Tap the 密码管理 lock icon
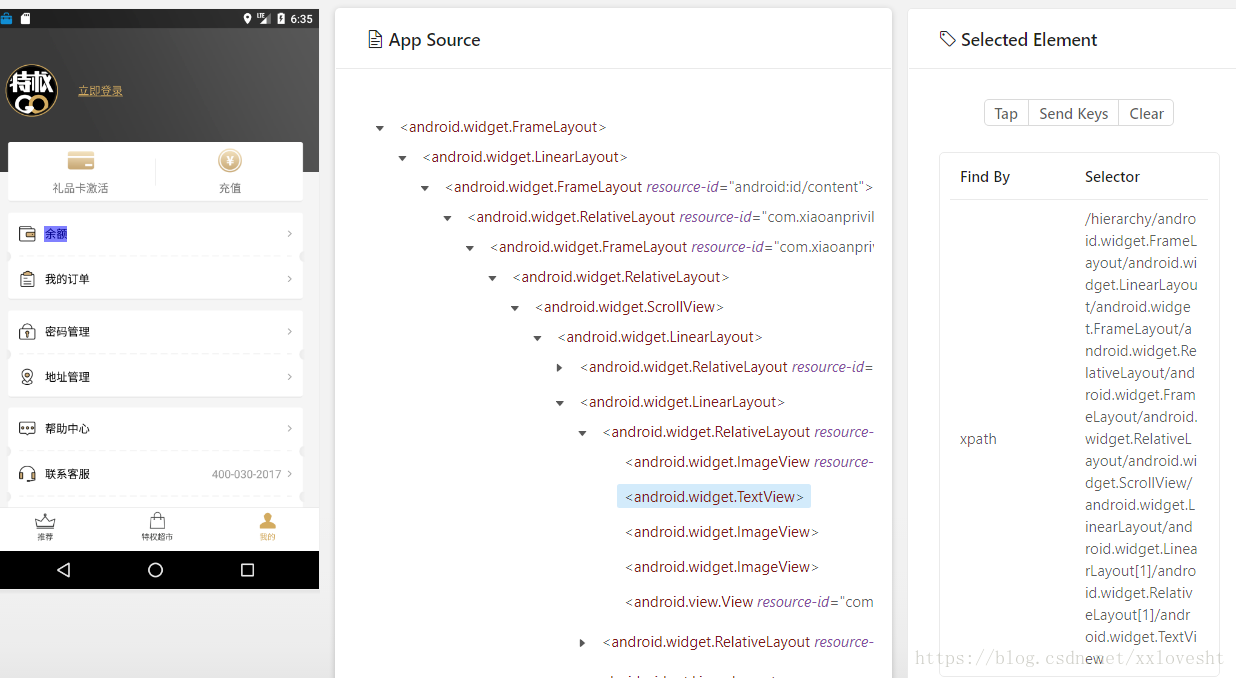This screenshot has width=1236, height=678. tap(27, 331)
